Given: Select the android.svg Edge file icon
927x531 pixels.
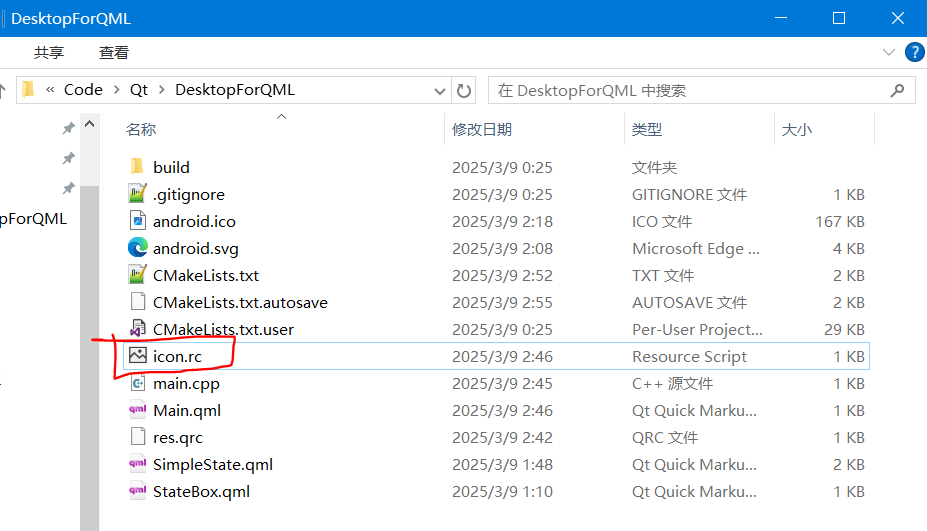Looking at the screenshot, I should click(x=138, y=248).
